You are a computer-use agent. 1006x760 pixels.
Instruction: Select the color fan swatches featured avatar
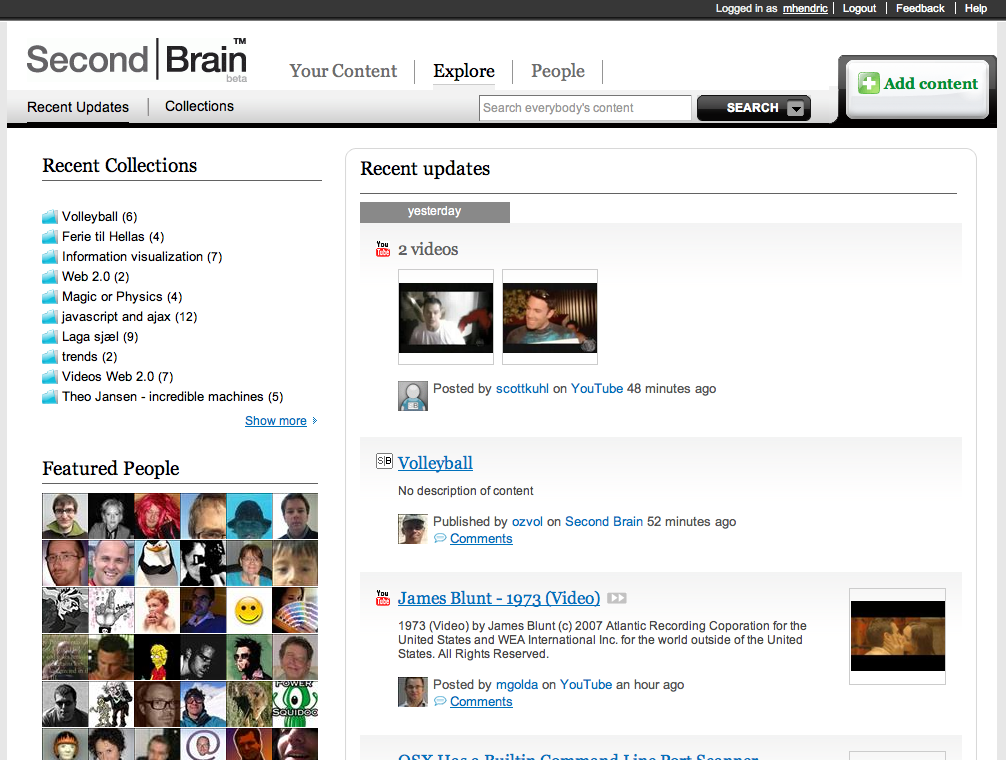tap(295, 611)
